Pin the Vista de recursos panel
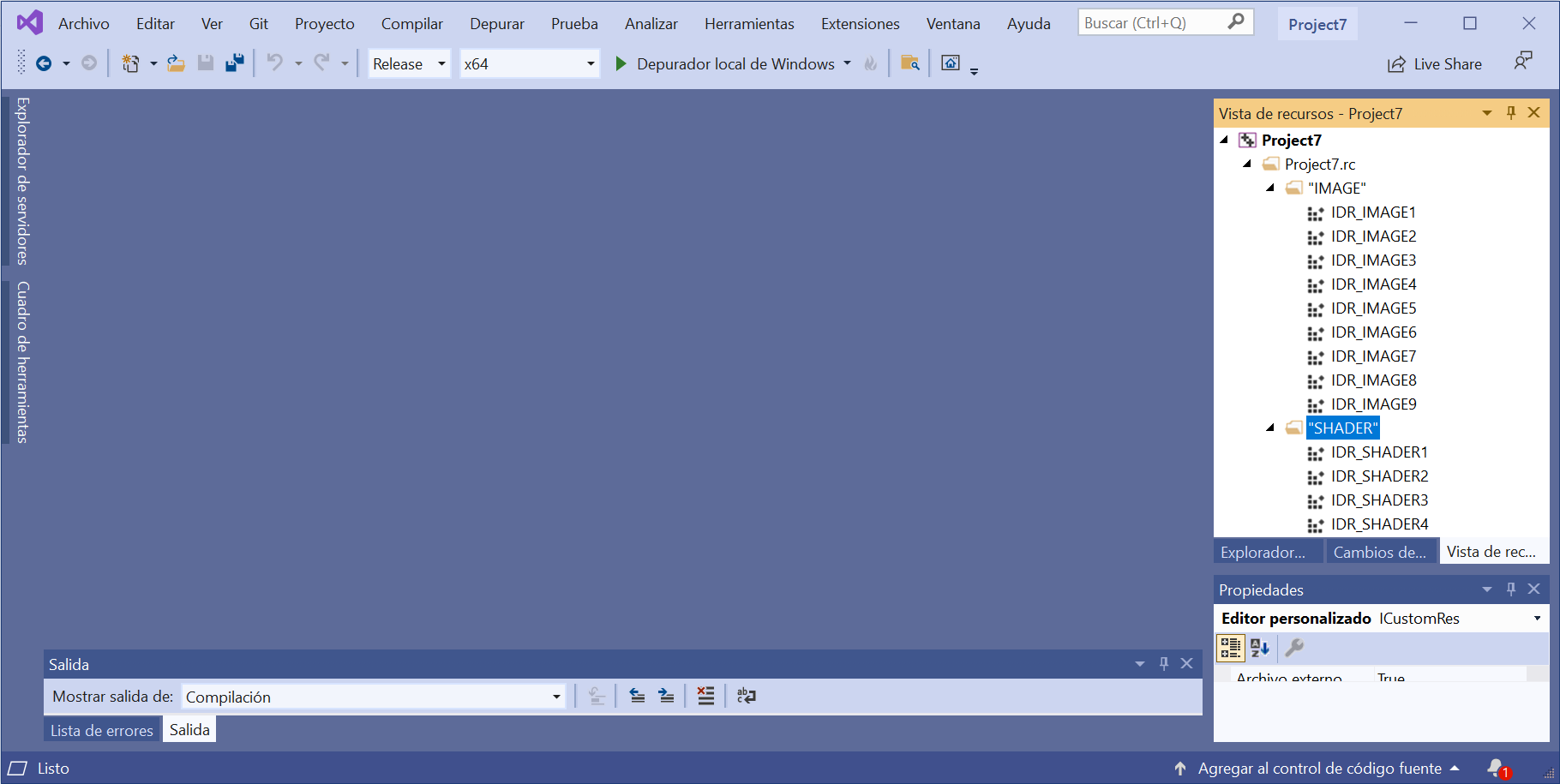 click(x=1511, y=113)
